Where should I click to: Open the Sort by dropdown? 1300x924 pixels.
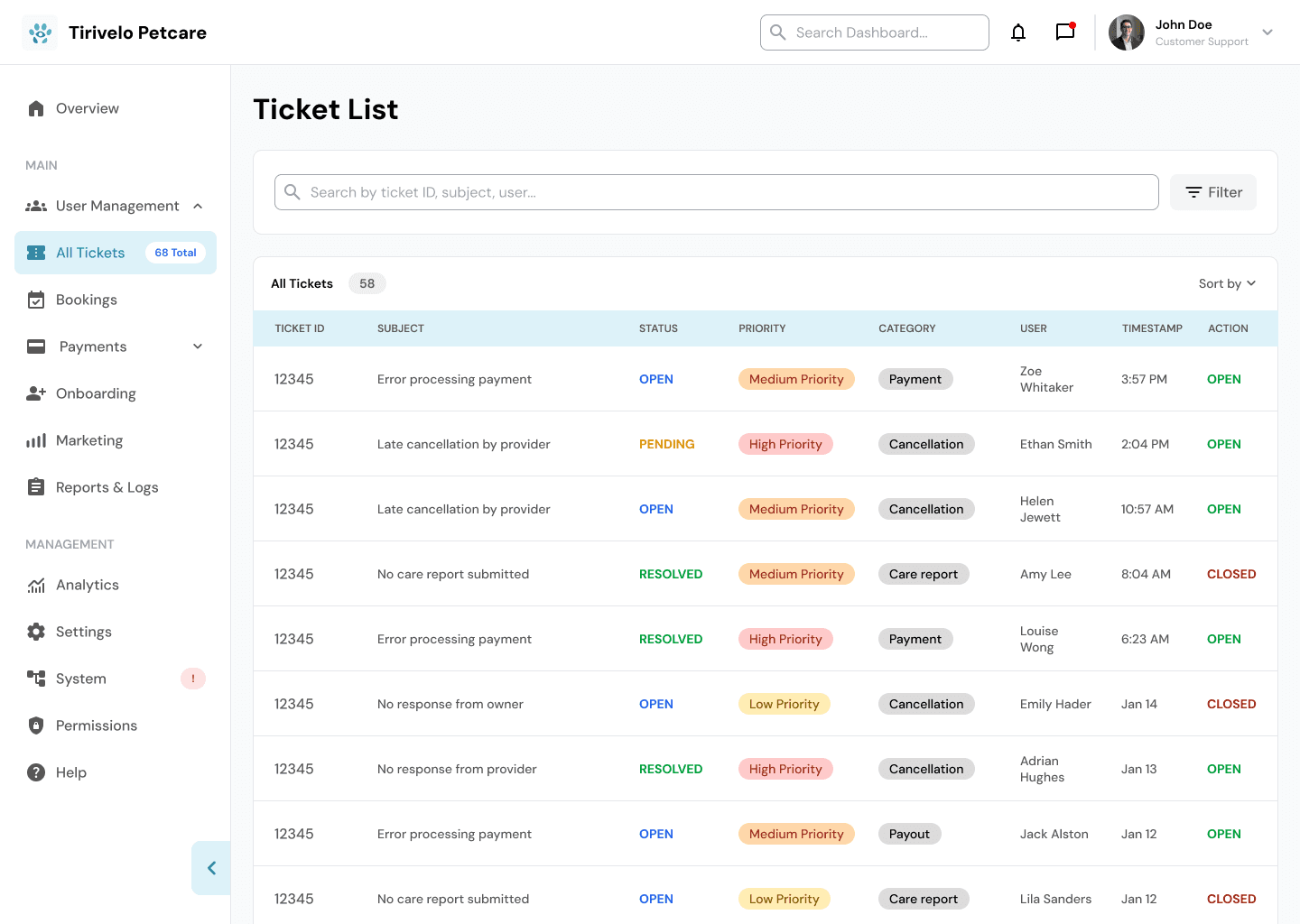(1227, 283)
